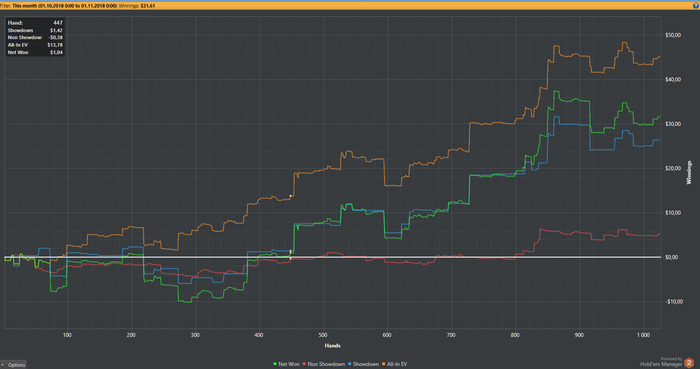Screen dimensions: 700x369
Task: Open the help icon in filter bar
Action: point(696,6)
